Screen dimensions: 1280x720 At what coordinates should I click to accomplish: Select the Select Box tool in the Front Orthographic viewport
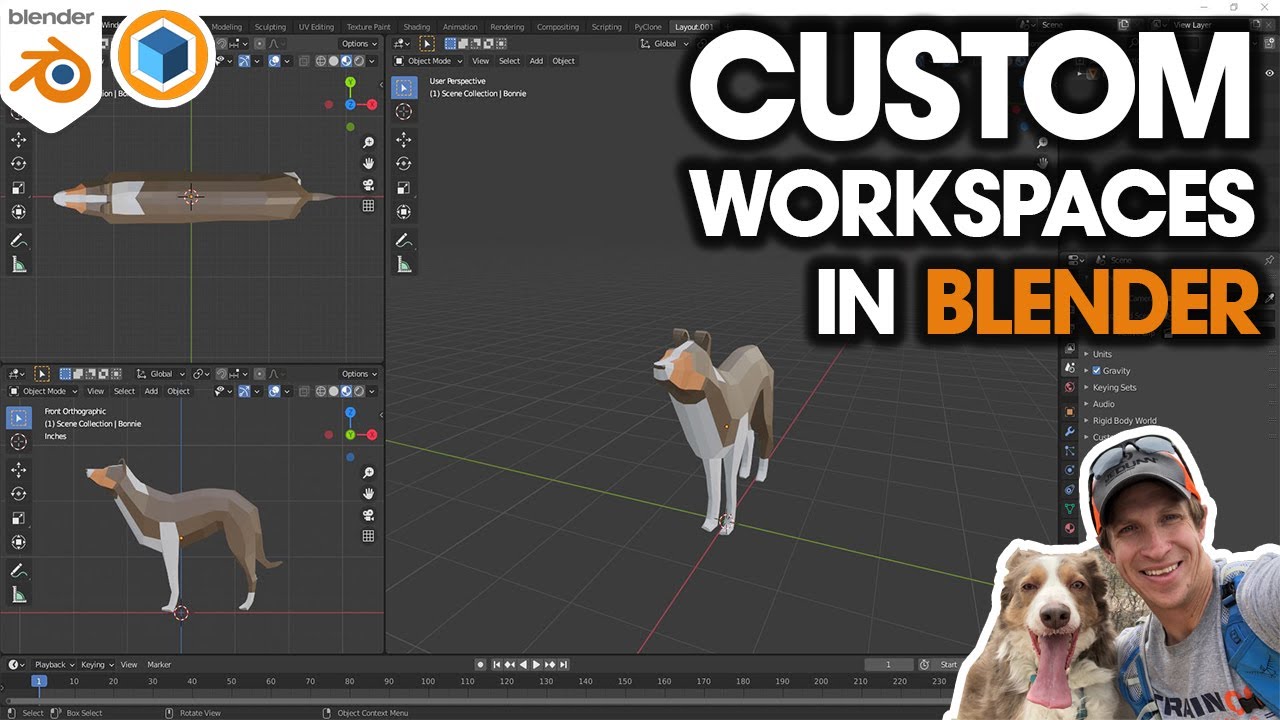pos(19,417)
